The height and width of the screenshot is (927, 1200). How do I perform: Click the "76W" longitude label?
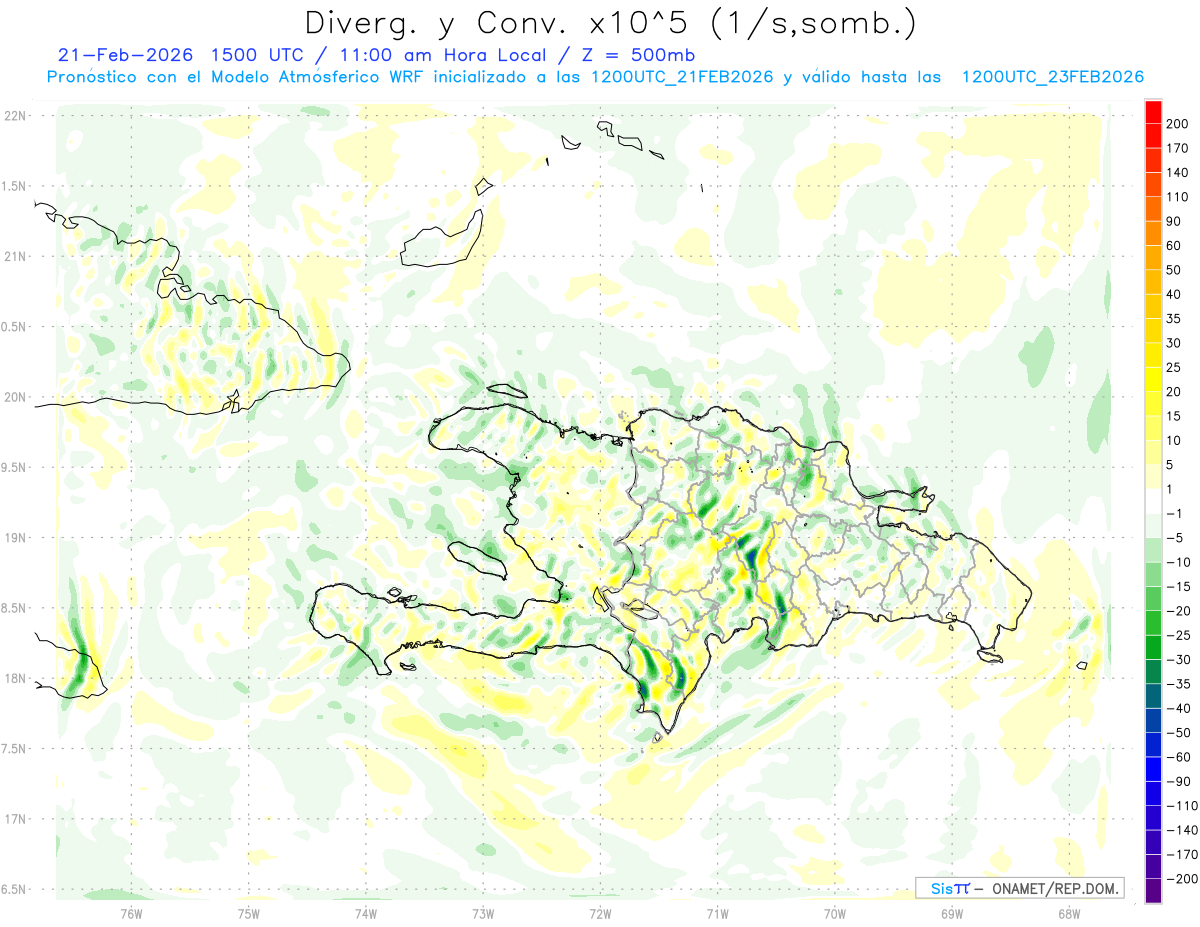(131, 913)
